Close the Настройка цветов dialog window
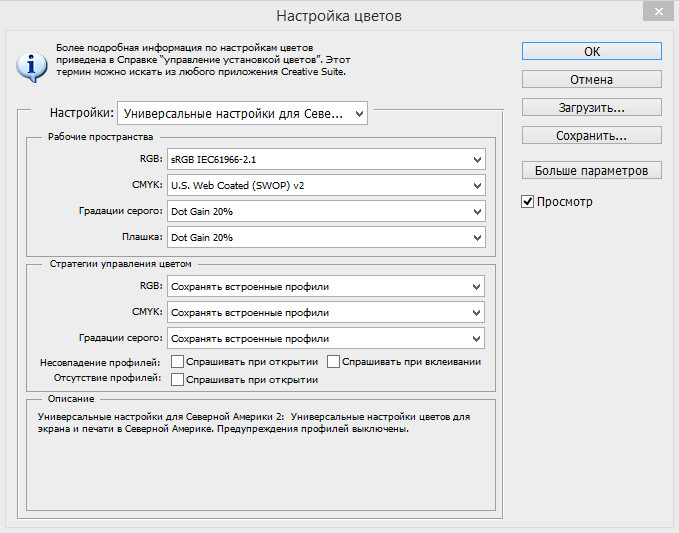679x533 pixels. [x=654, y=14]
